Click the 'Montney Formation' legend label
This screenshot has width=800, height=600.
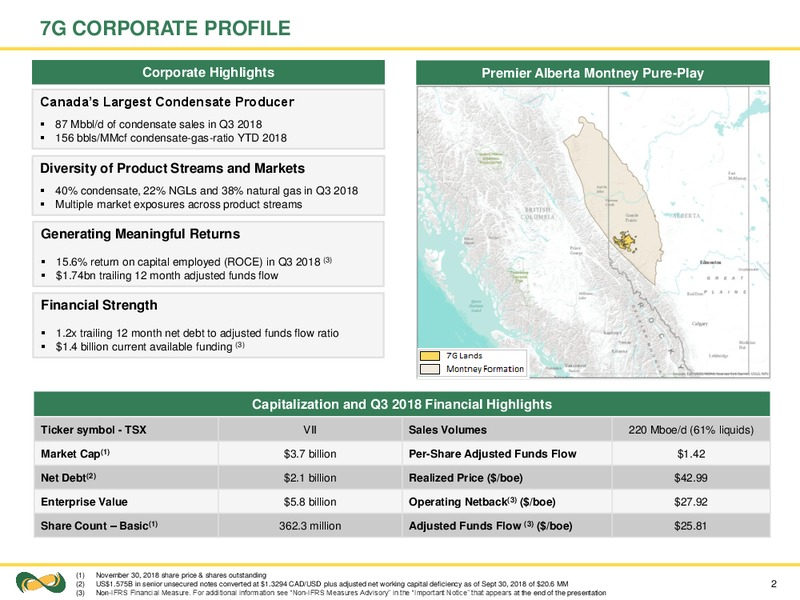coord(485,369)
